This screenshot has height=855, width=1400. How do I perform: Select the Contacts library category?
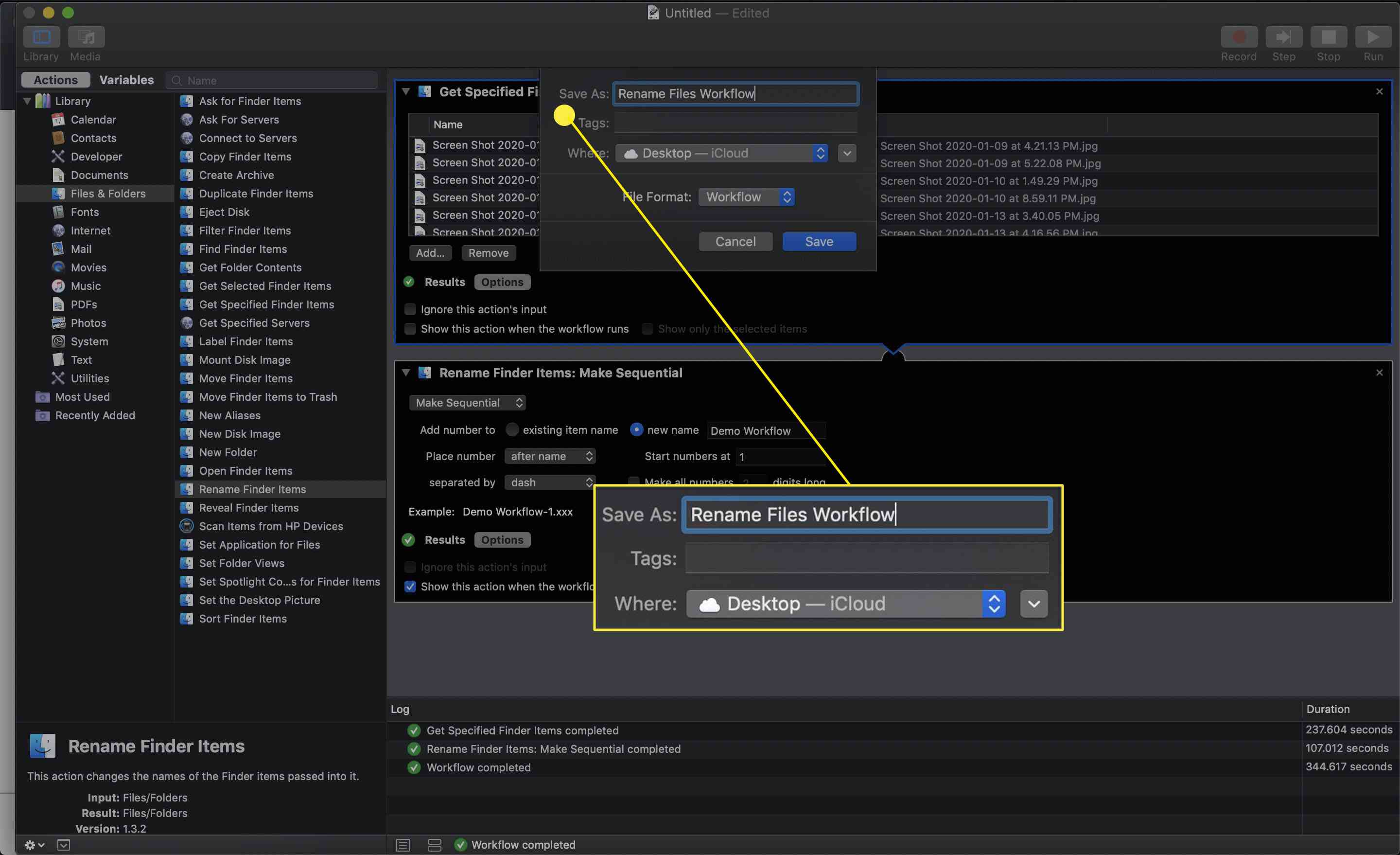point(93,138)
